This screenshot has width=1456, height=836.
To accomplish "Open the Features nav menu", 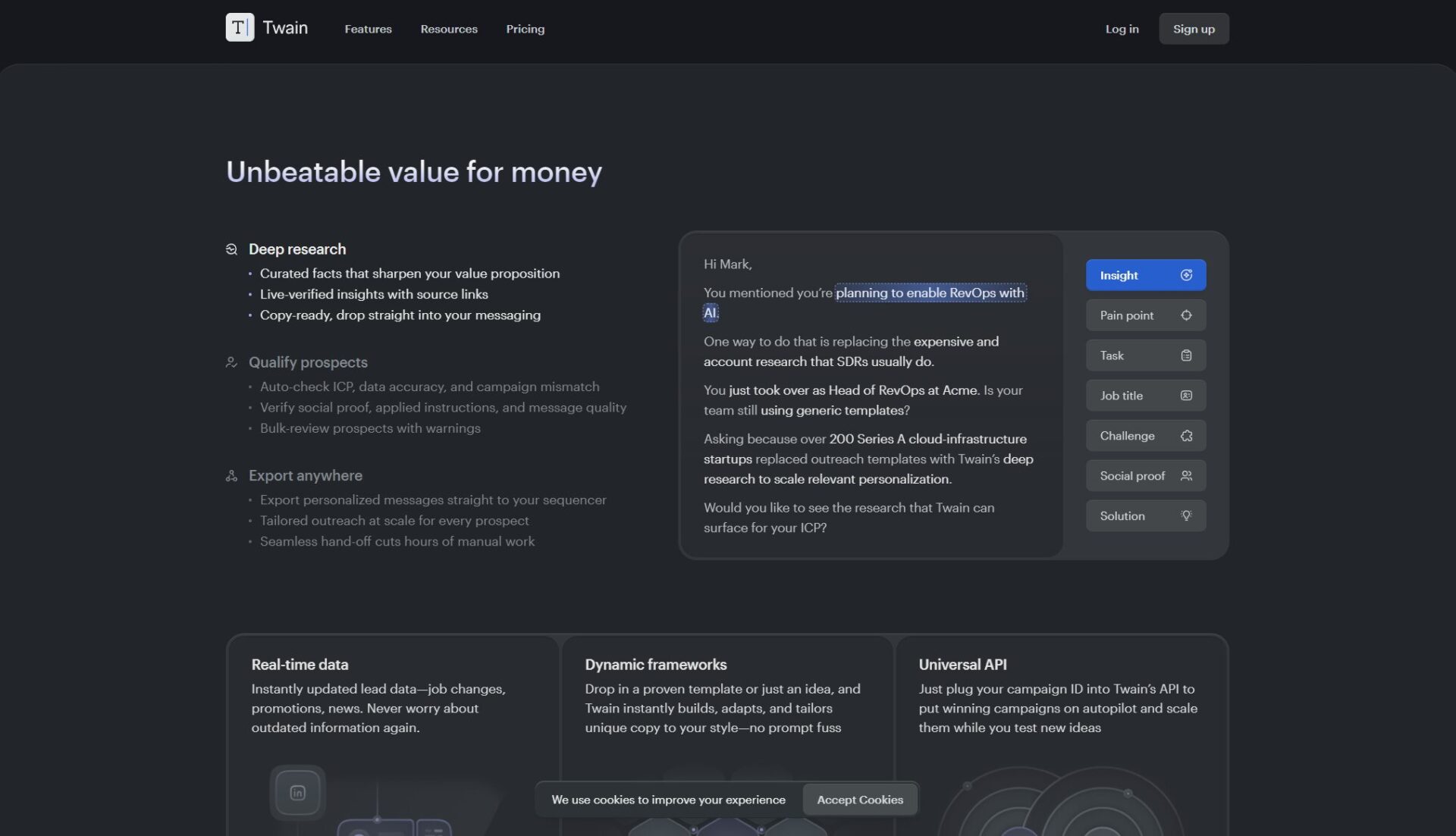I will coord(368,29).
